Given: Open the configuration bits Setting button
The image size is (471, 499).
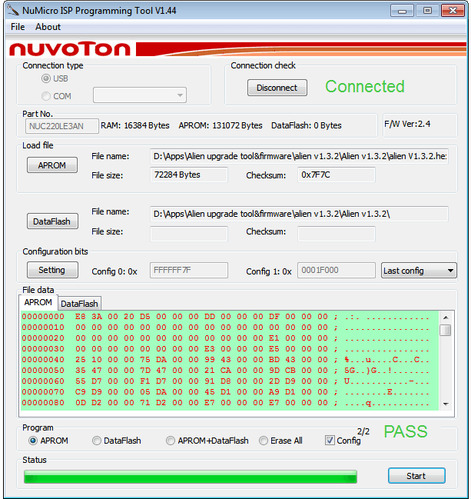Looking at the screenshot, I should click(52, 270).
